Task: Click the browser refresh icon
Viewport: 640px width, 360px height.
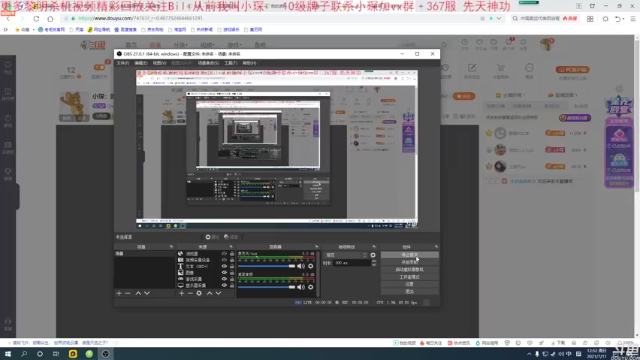Action: tap(36, 18)
